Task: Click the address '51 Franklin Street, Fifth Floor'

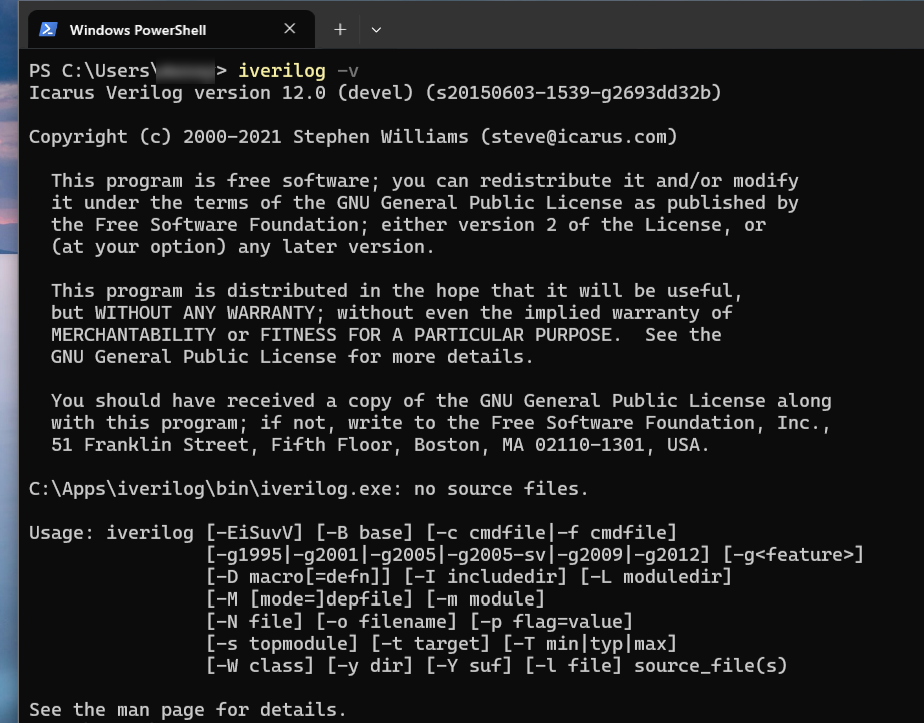Action: point(221,445)
